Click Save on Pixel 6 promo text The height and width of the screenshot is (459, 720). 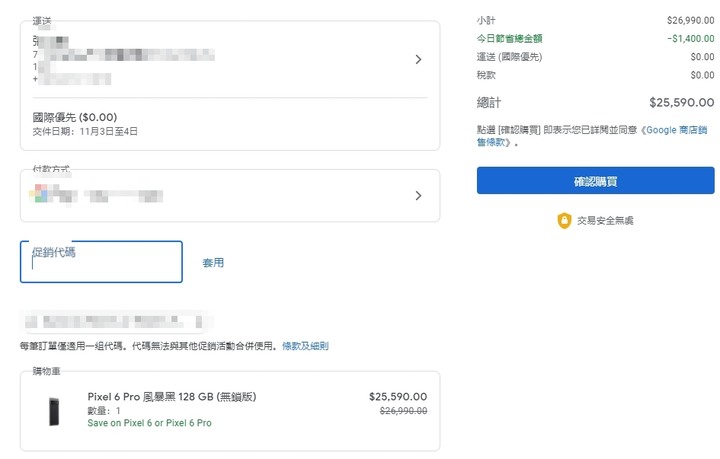149,423
